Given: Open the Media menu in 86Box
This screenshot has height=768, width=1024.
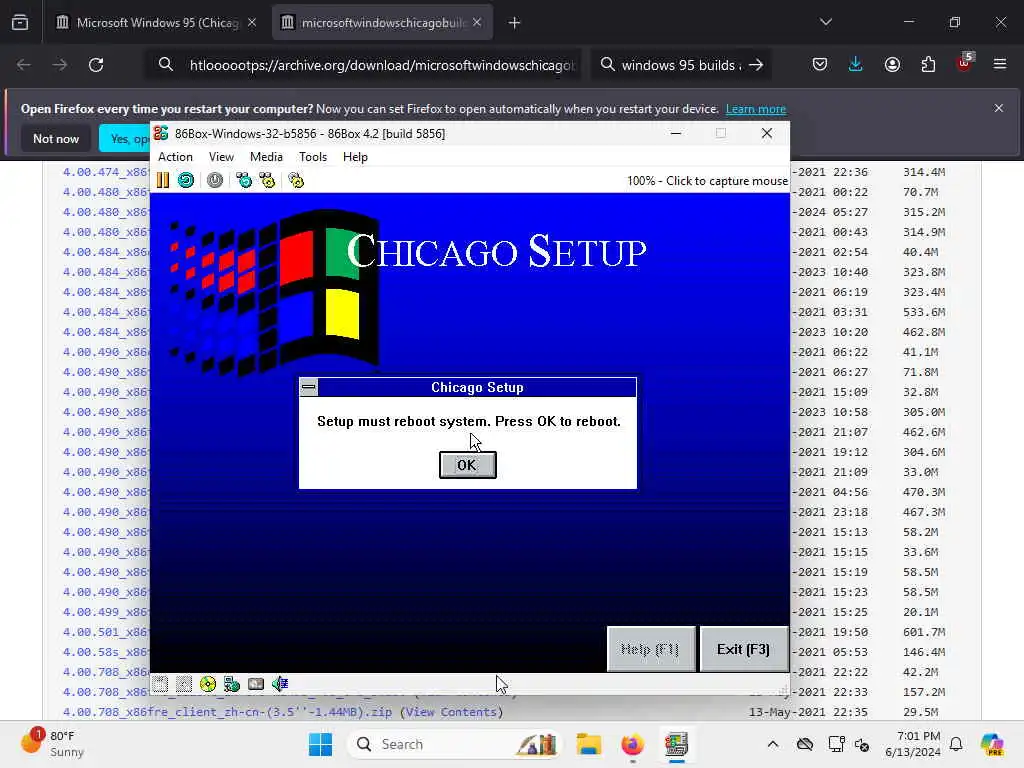Looking at the screenshot, I should click(266, 157).
